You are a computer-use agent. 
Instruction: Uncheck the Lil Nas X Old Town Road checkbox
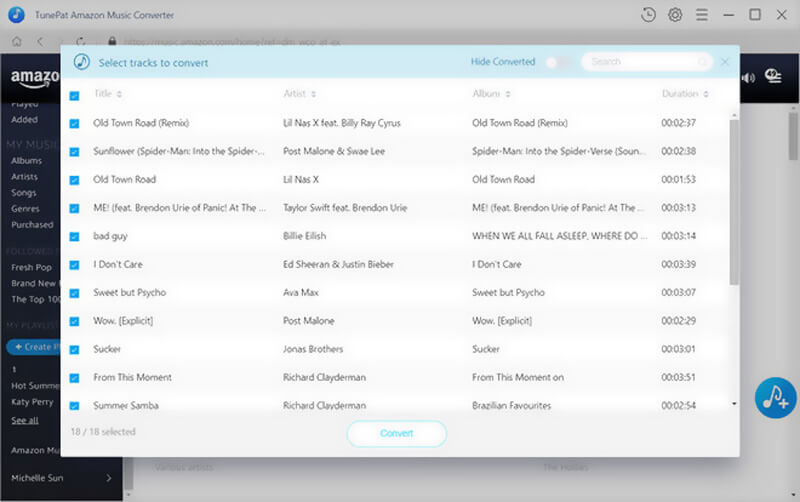click(74, 180)
